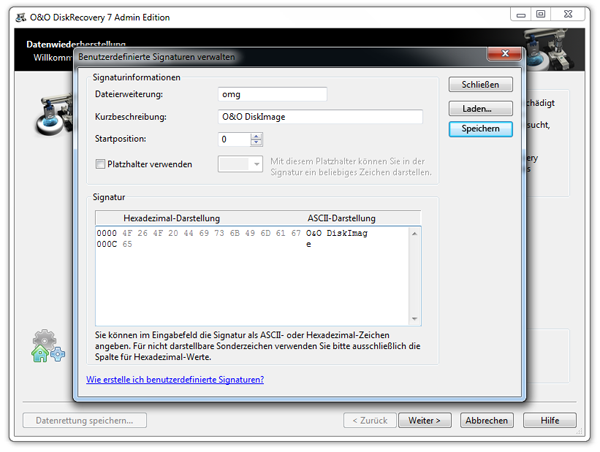Screen dimensions: 600x452
Task: Enable the Platzhalter verwenden checkbox
Action: 100,164
